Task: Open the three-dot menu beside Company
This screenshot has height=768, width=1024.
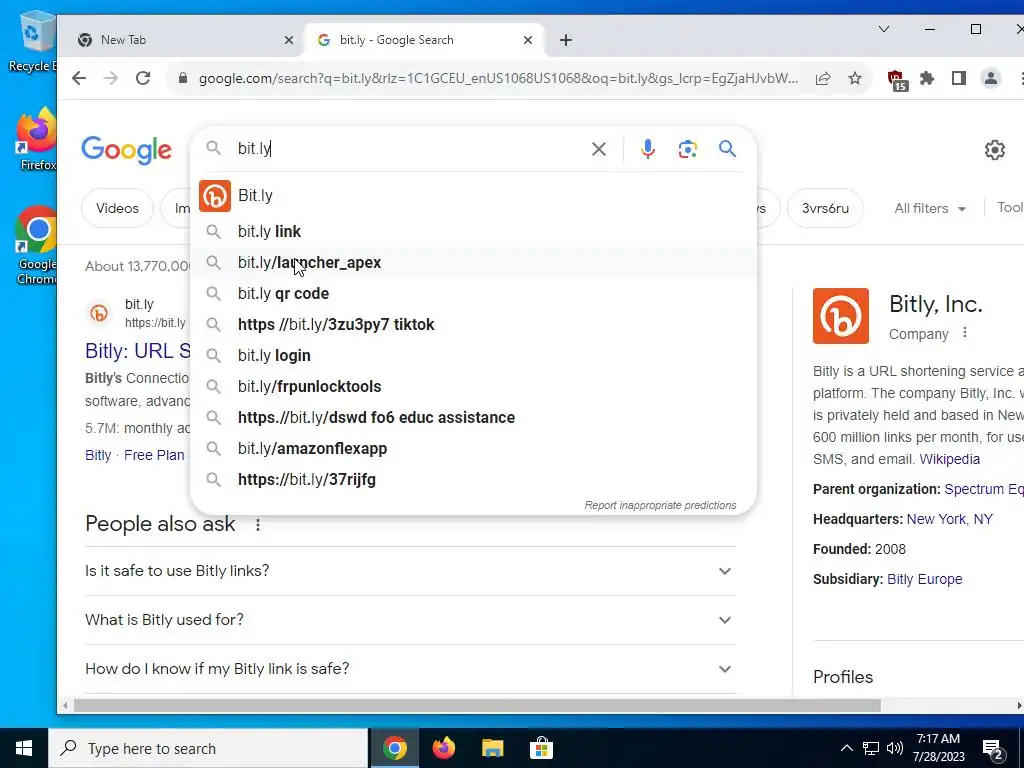Action: coord(965,333)
